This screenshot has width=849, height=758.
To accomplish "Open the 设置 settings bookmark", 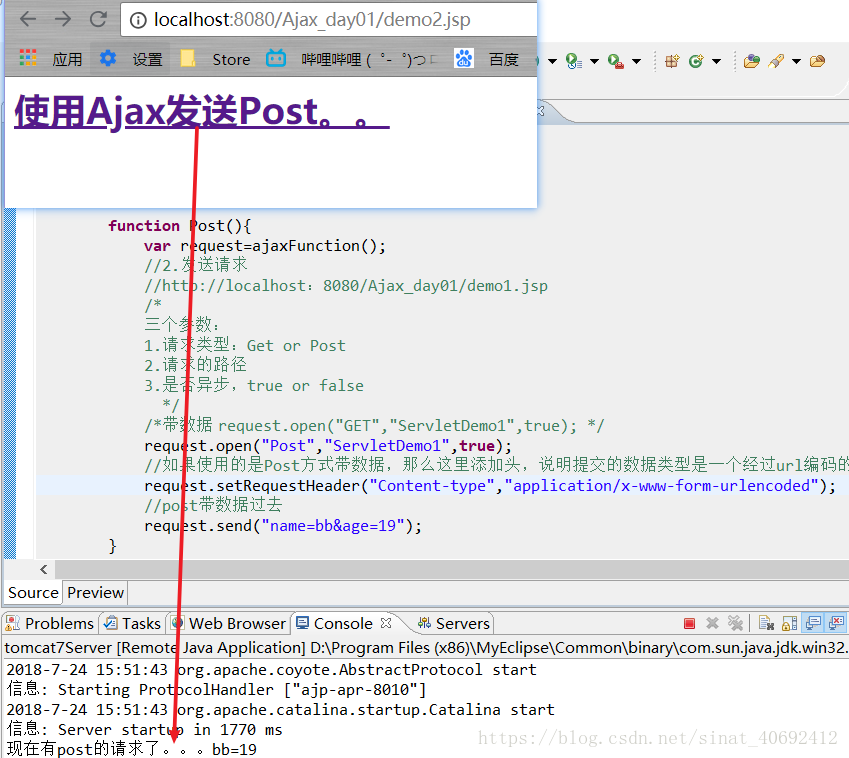I will click(132, 58).
